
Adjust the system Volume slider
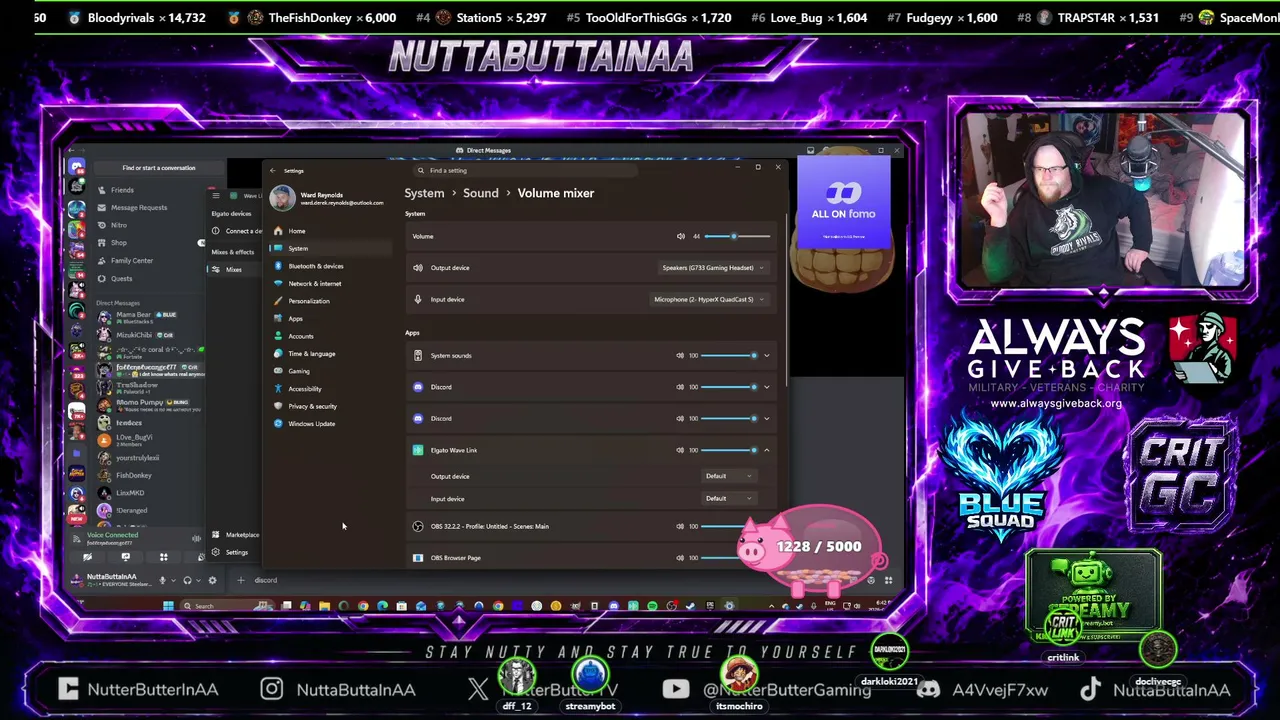point(737,236)
